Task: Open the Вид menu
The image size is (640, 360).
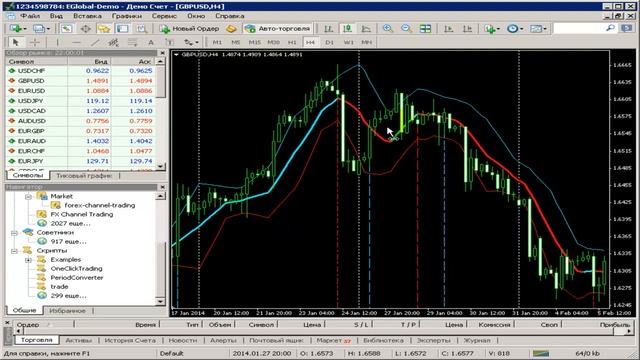Action: tap(56, 16)
